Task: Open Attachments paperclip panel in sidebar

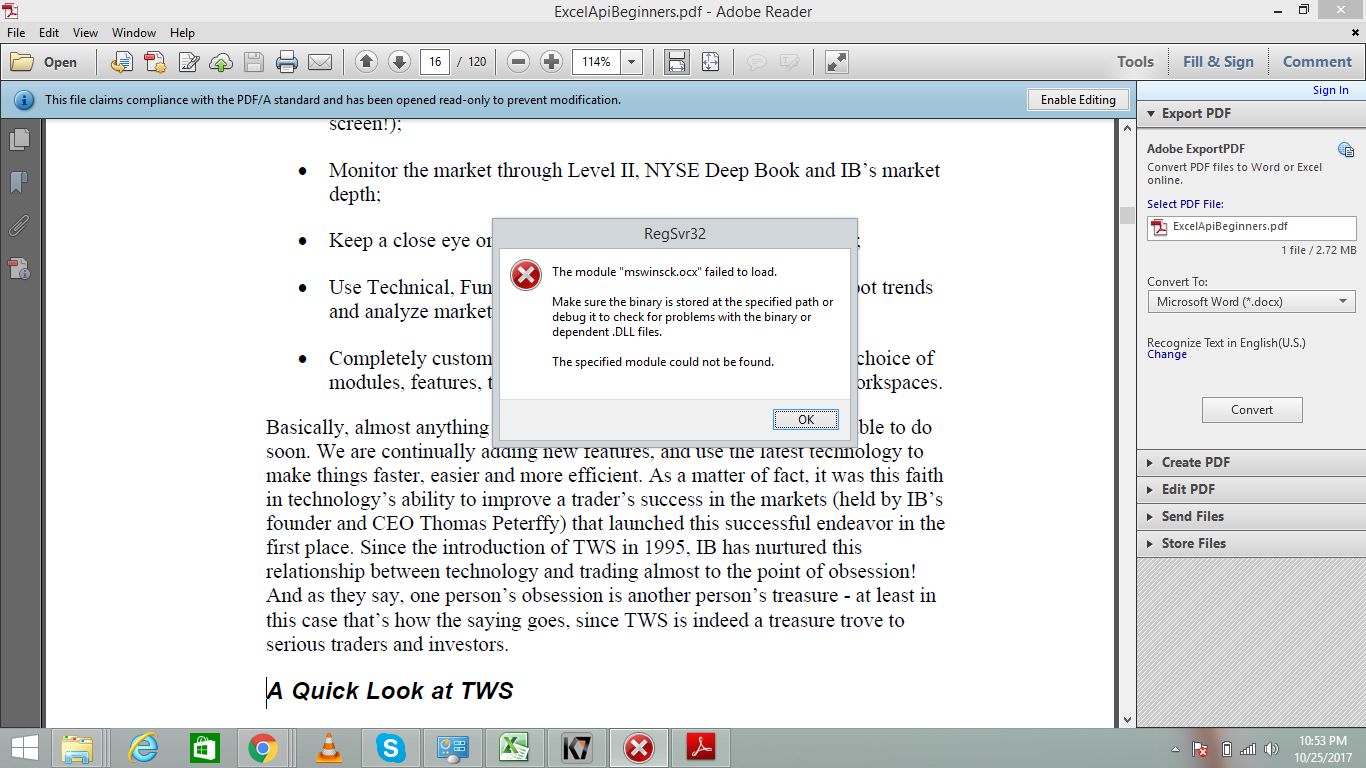Action: [20, 226]
